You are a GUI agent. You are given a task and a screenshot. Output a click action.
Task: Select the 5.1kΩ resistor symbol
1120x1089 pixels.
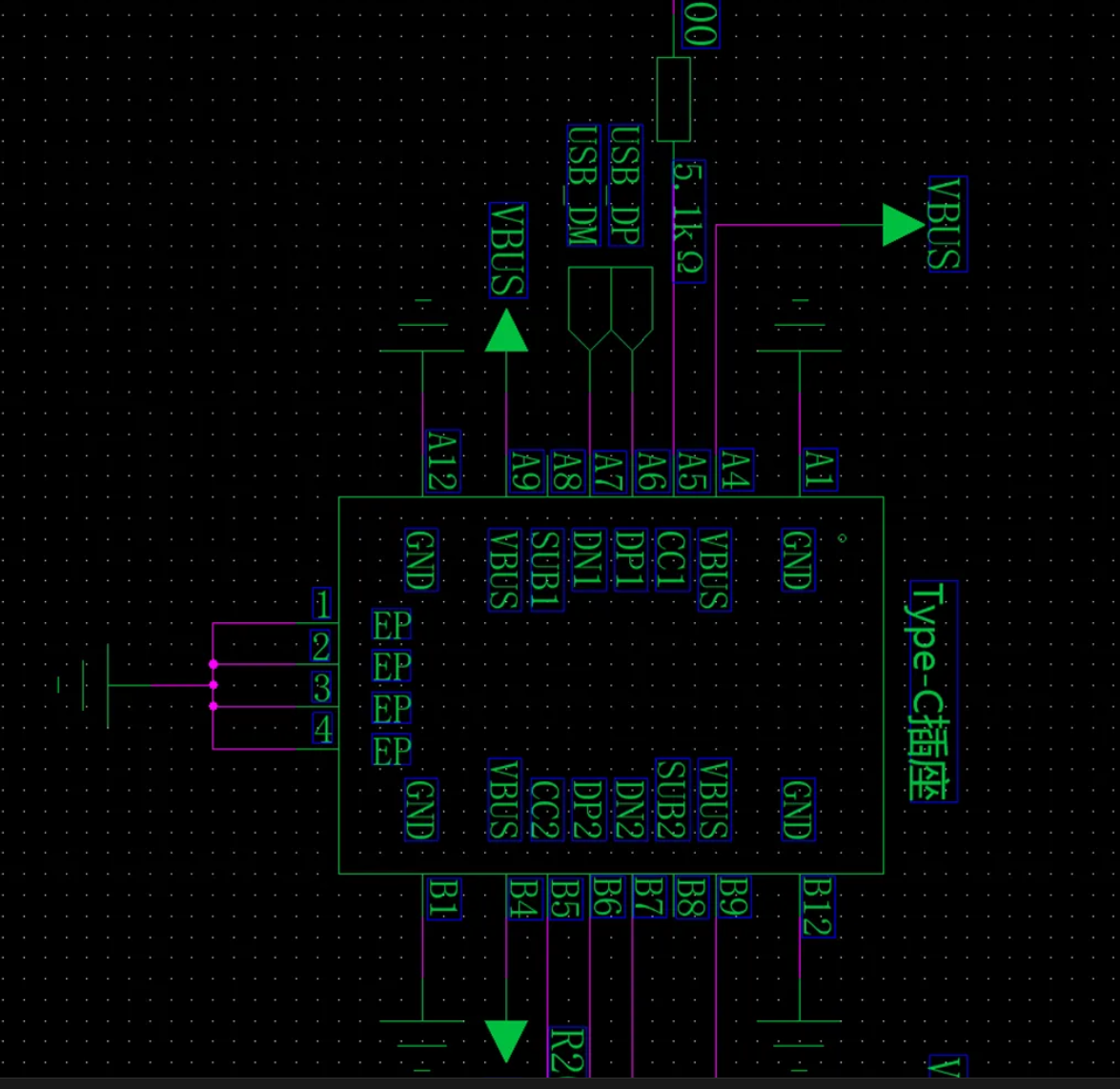pos(675,100)
